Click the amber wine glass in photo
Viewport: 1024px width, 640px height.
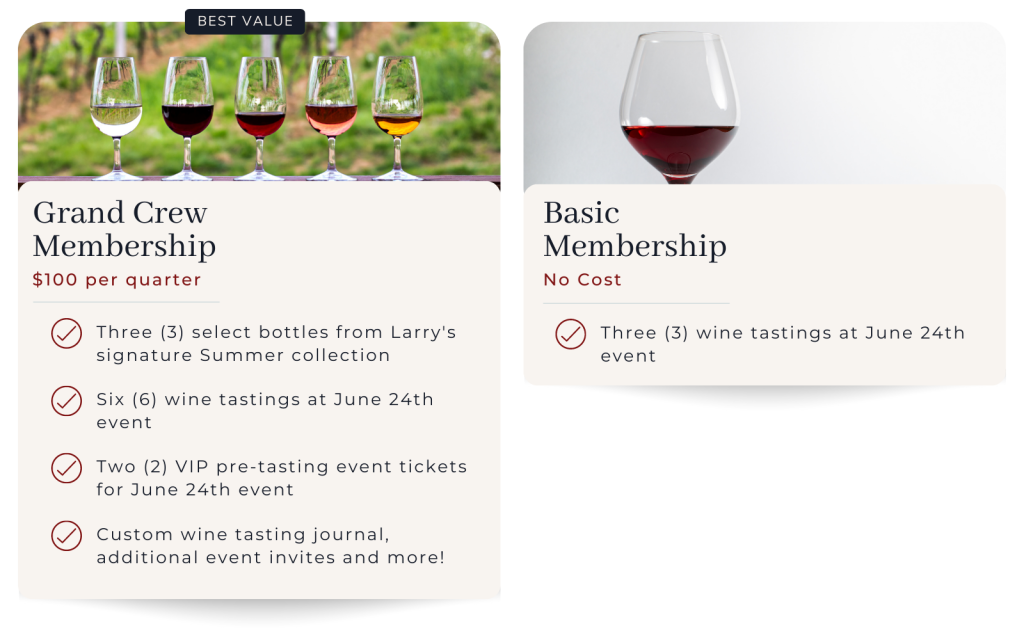tap(397, 118)
